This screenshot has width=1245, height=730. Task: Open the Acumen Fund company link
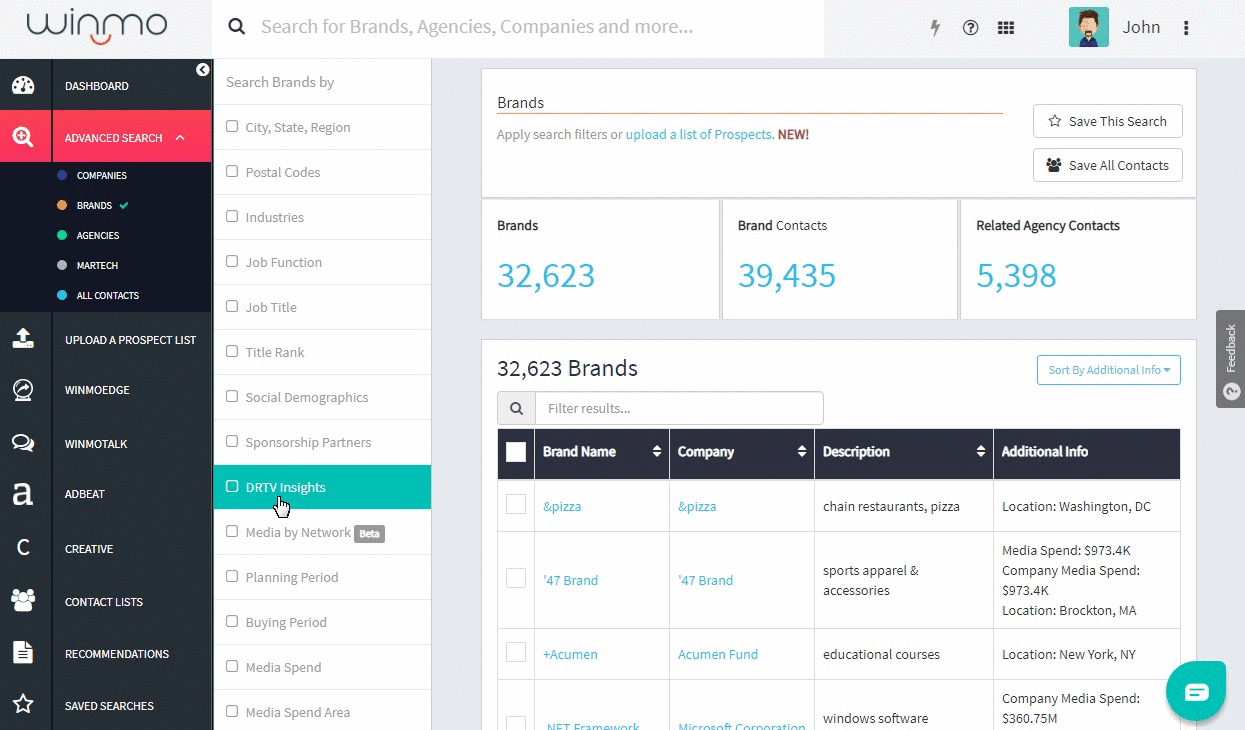point(718,654)
